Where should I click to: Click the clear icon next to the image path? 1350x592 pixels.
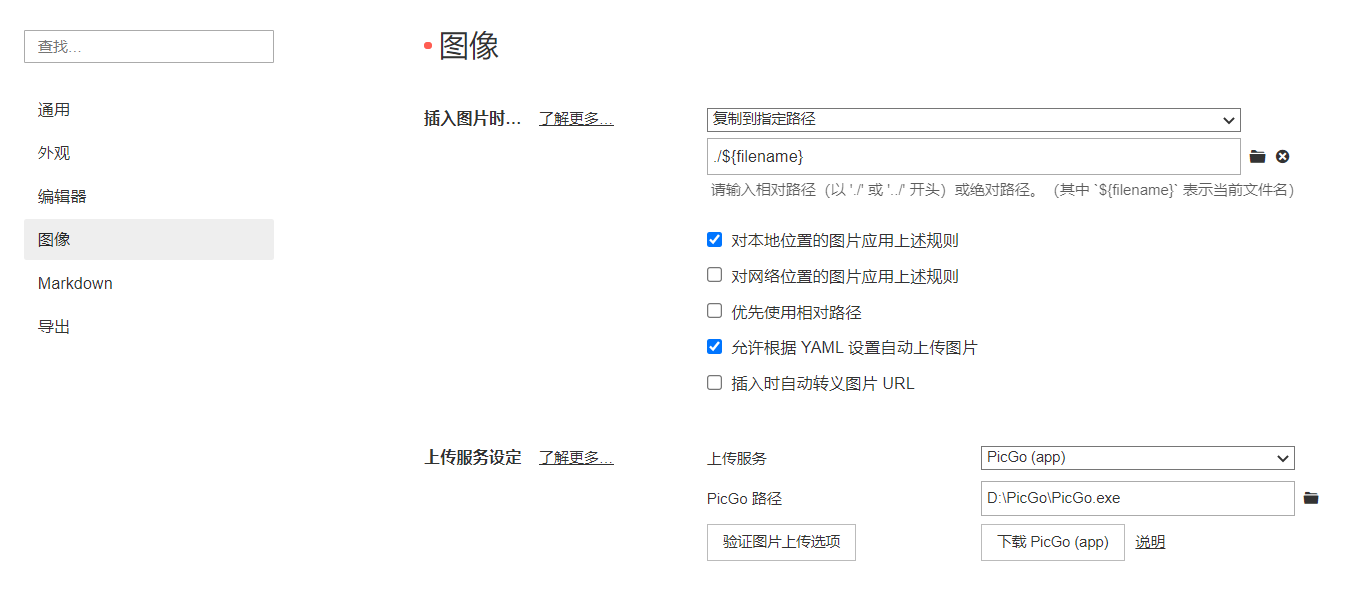coord(1282,157)
